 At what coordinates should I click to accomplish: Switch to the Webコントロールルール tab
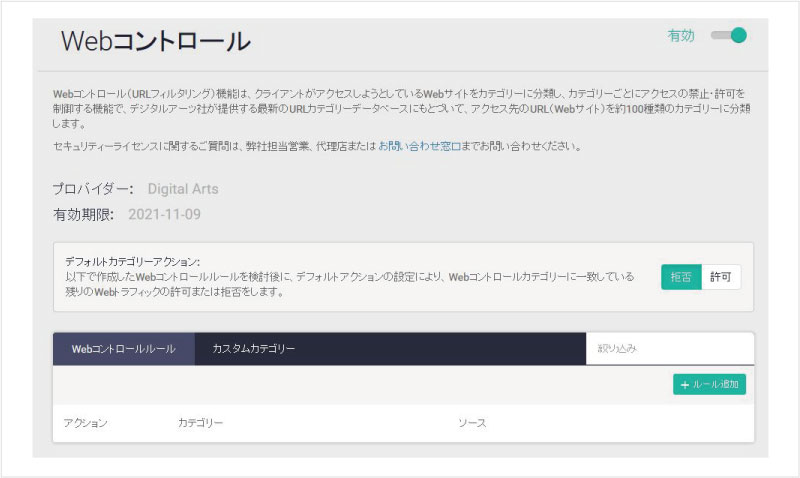click(123, 349)
